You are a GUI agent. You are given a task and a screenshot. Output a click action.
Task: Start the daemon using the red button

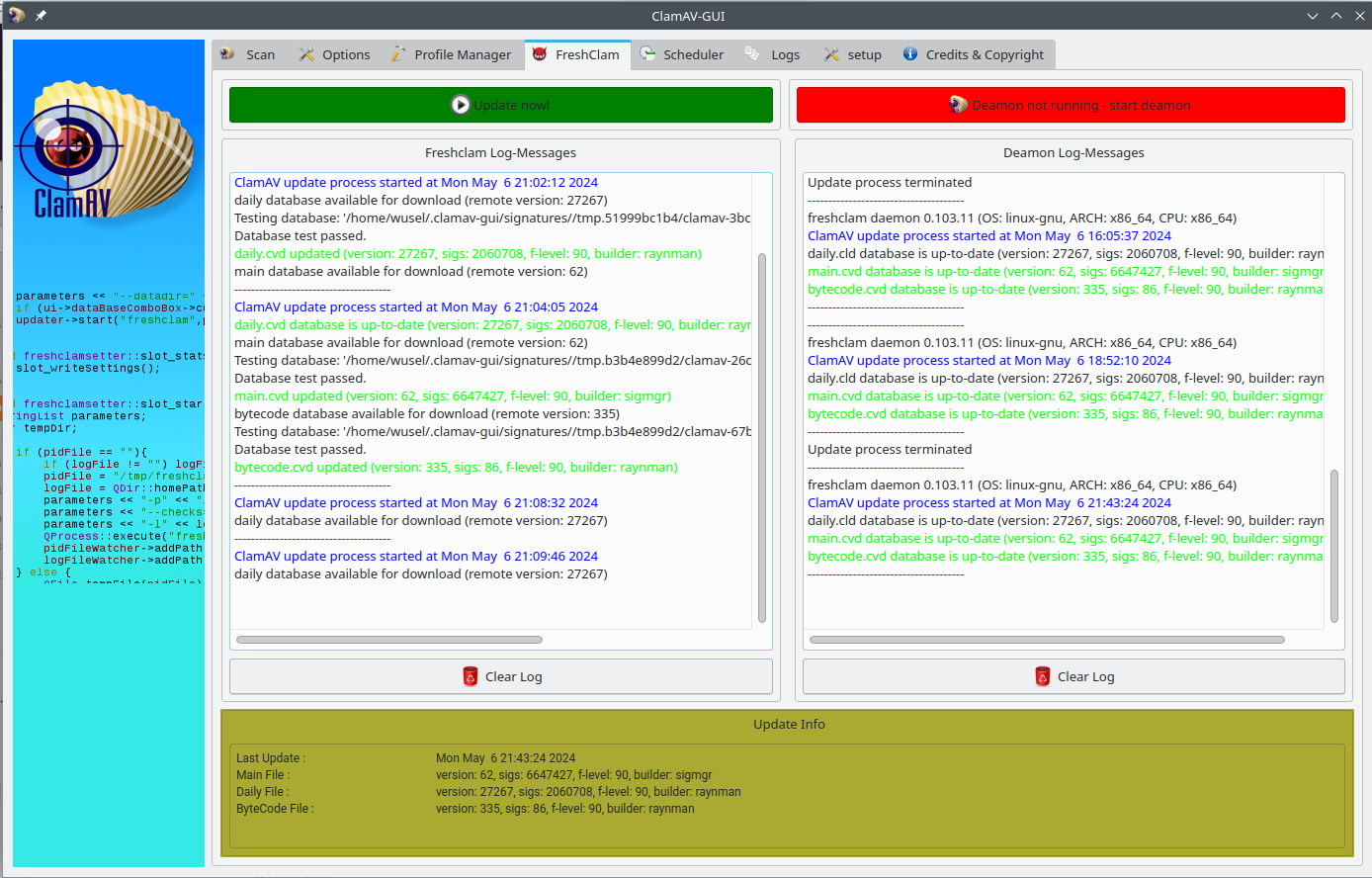tap(1071, 104)
